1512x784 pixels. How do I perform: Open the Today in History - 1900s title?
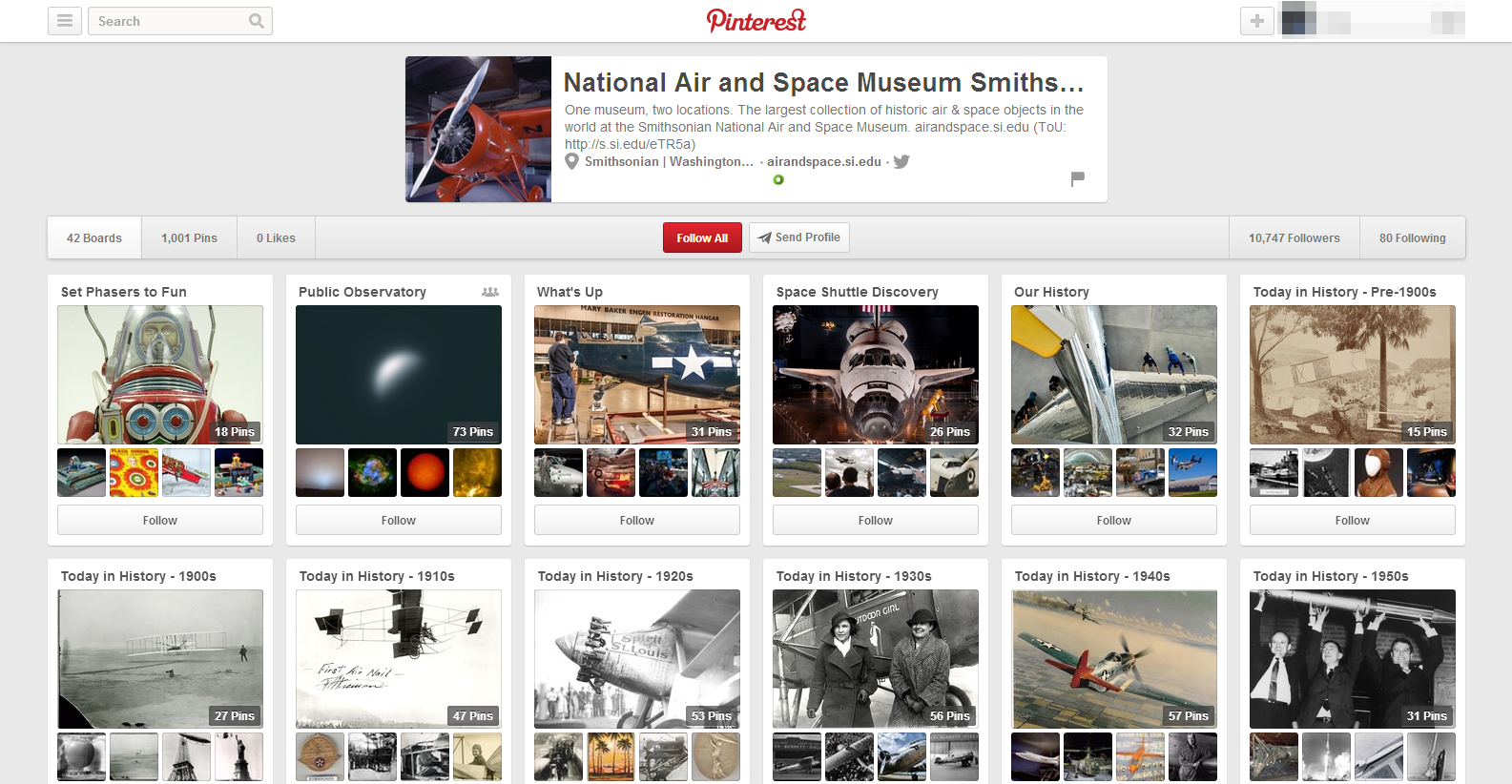pyautogui.click(x=138, y=576)
